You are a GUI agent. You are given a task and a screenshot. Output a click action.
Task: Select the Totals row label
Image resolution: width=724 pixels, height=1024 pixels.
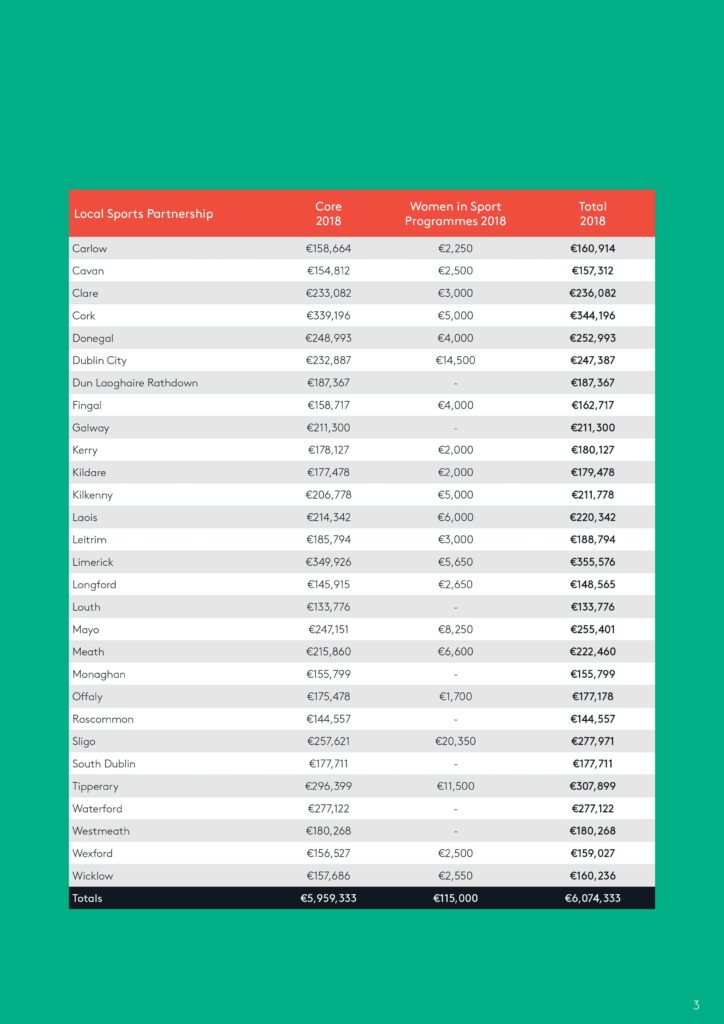point(87,898)
